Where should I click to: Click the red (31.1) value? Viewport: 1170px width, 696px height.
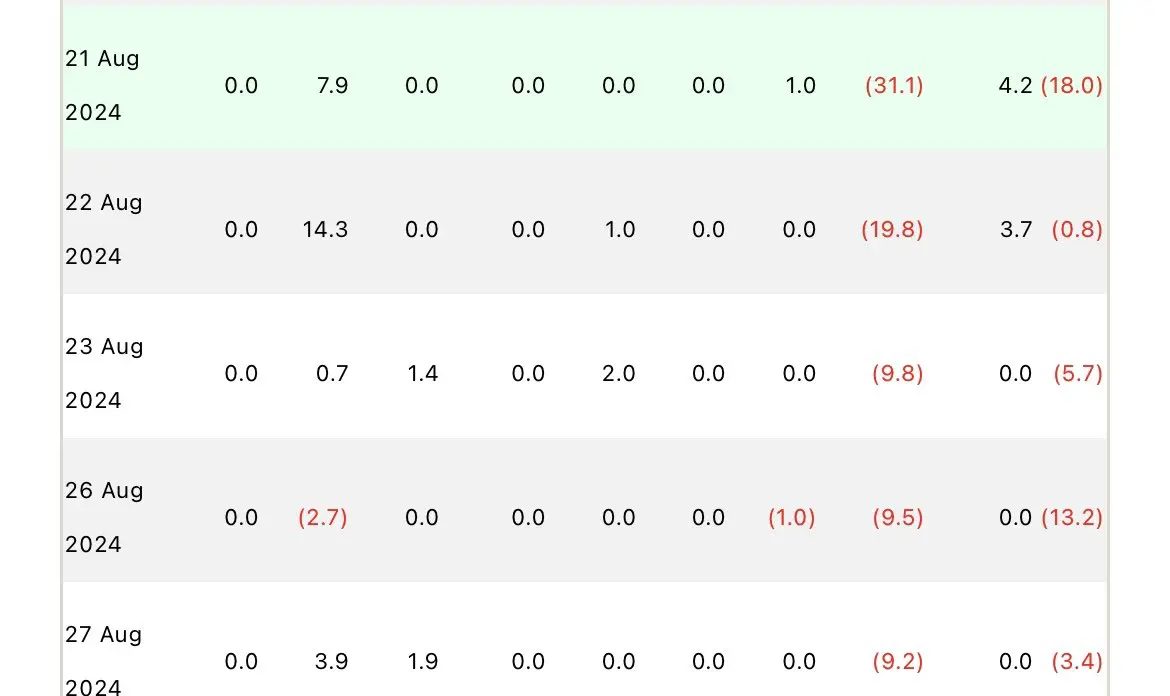(x=894, y=86)
